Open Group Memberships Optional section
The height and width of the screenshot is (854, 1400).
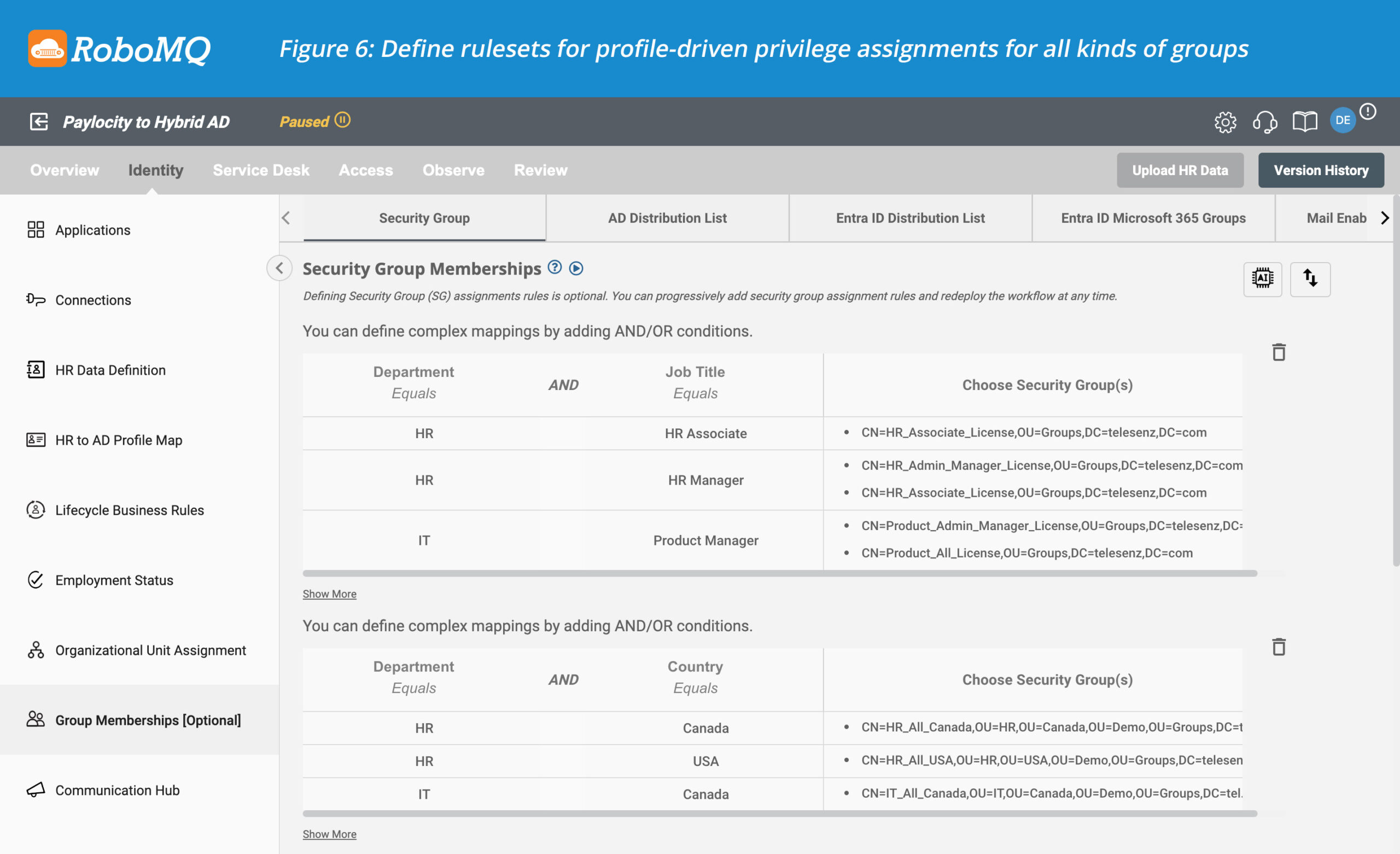pyautogui.click(x=148, y=719)
